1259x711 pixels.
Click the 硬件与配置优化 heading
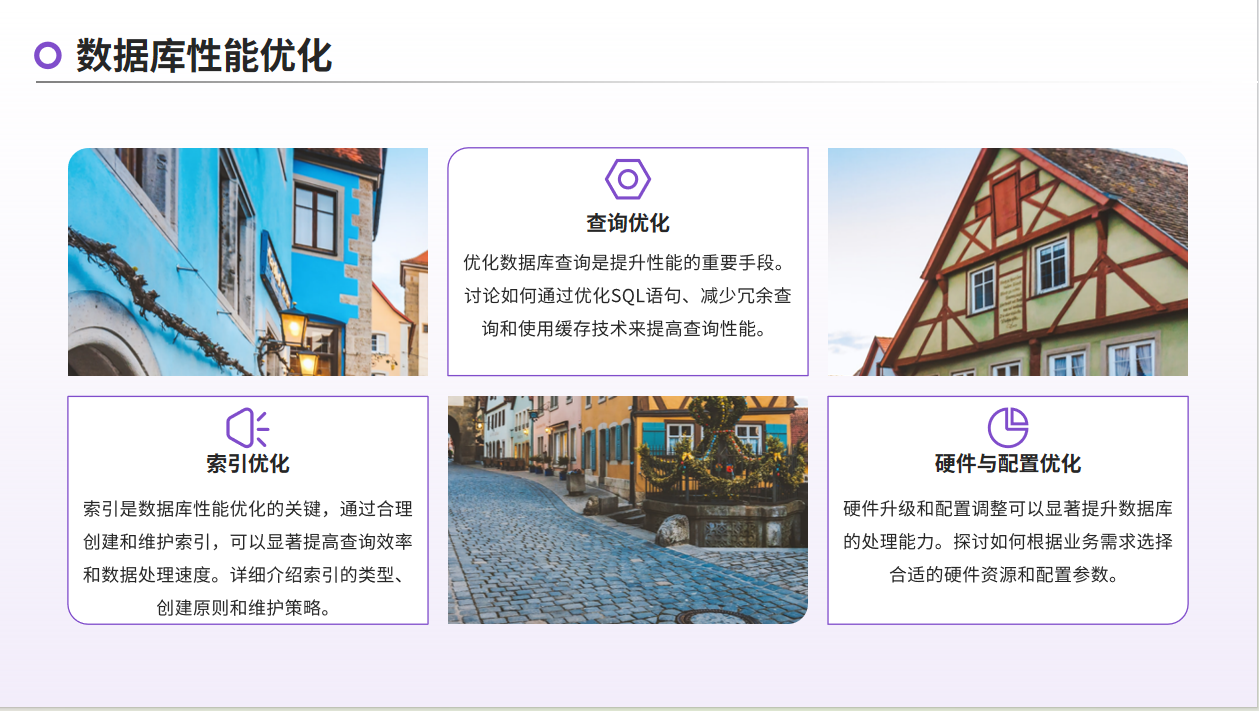coord(1008,464)
